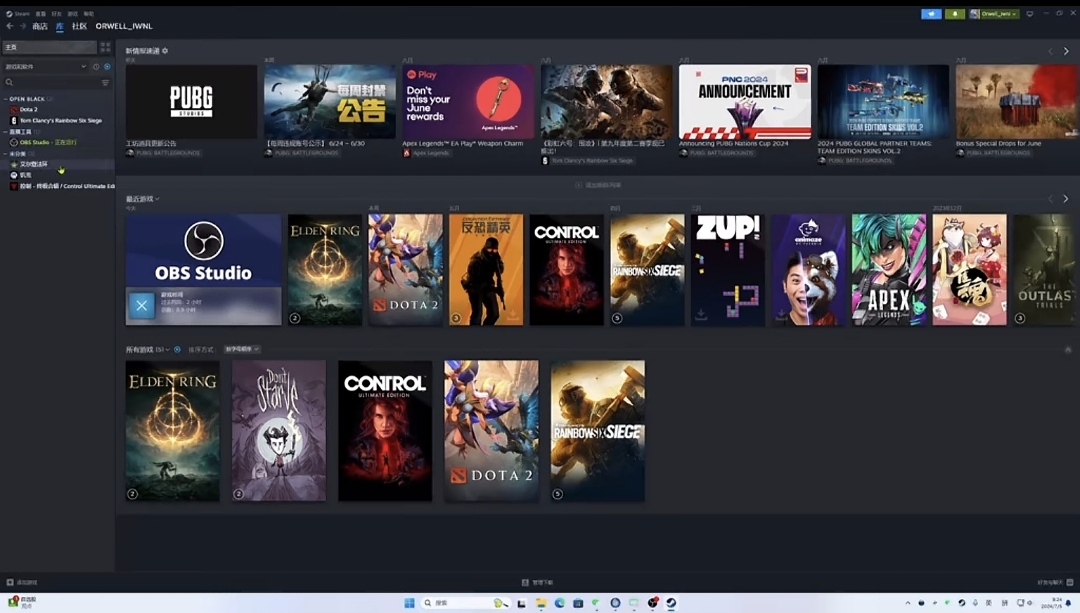Open the Apex Legends EA Play Weapon Charm news
Image resolution: width=1080 pixels, height=613 pixels.
pyautogui.click(x=468, y=102)
